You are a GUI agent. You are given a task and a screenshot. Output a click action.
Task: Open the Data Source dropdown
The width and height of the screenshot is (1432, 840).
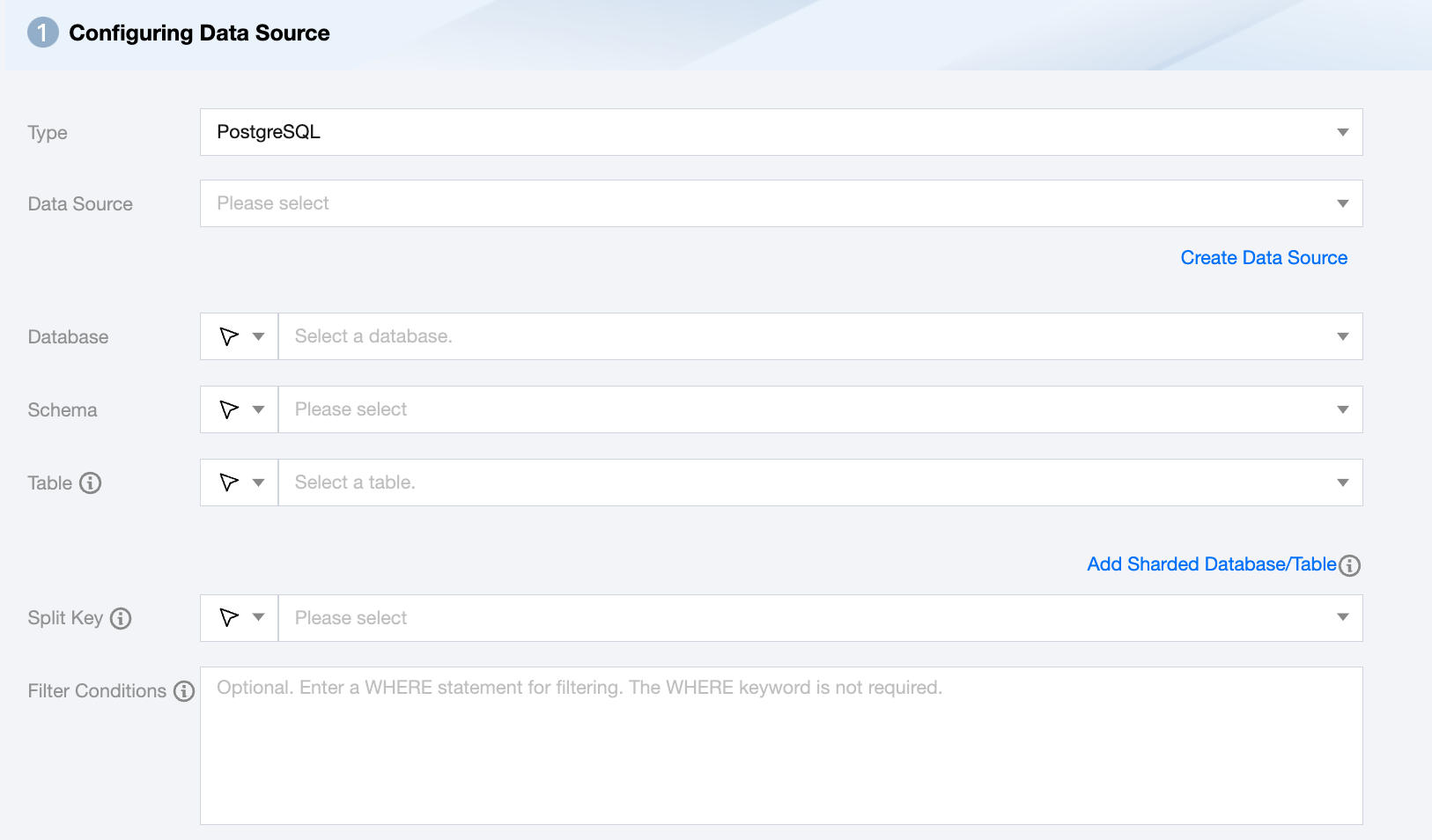(781, 203)
